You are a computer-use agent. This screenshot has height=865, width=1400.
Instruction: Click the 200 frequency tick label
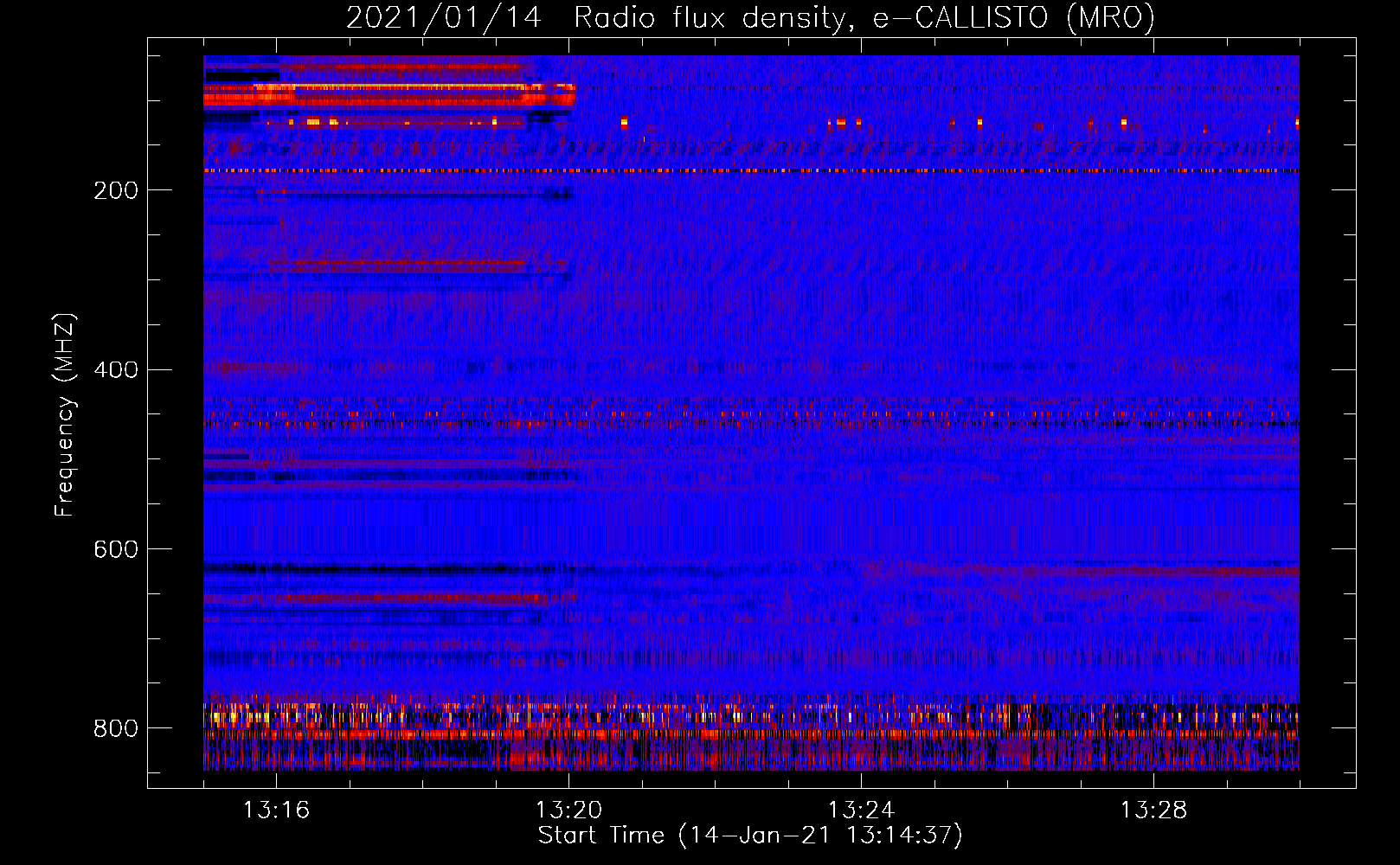116,190
